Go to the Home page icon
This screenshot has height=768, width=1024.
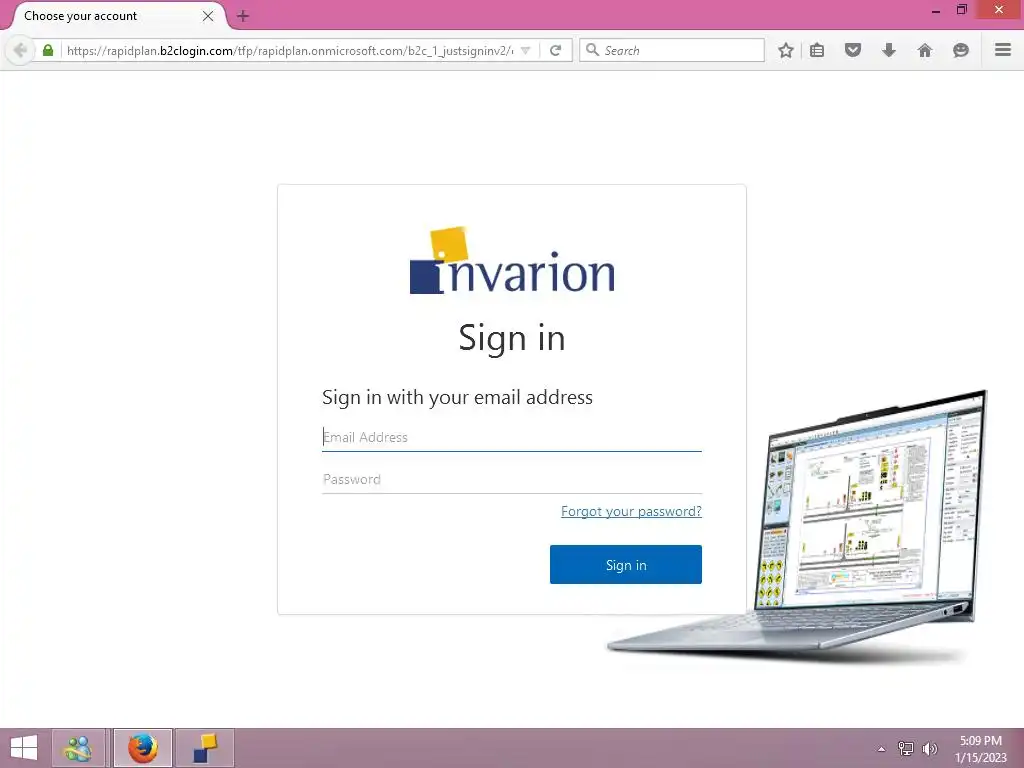[924, 50]
